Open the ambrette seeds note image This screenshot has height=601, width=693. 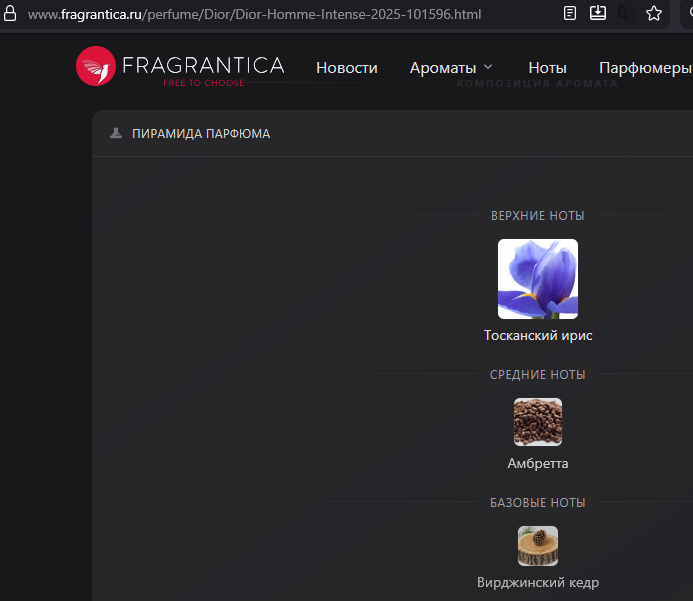pyautogui.click(x=538, y=422)
